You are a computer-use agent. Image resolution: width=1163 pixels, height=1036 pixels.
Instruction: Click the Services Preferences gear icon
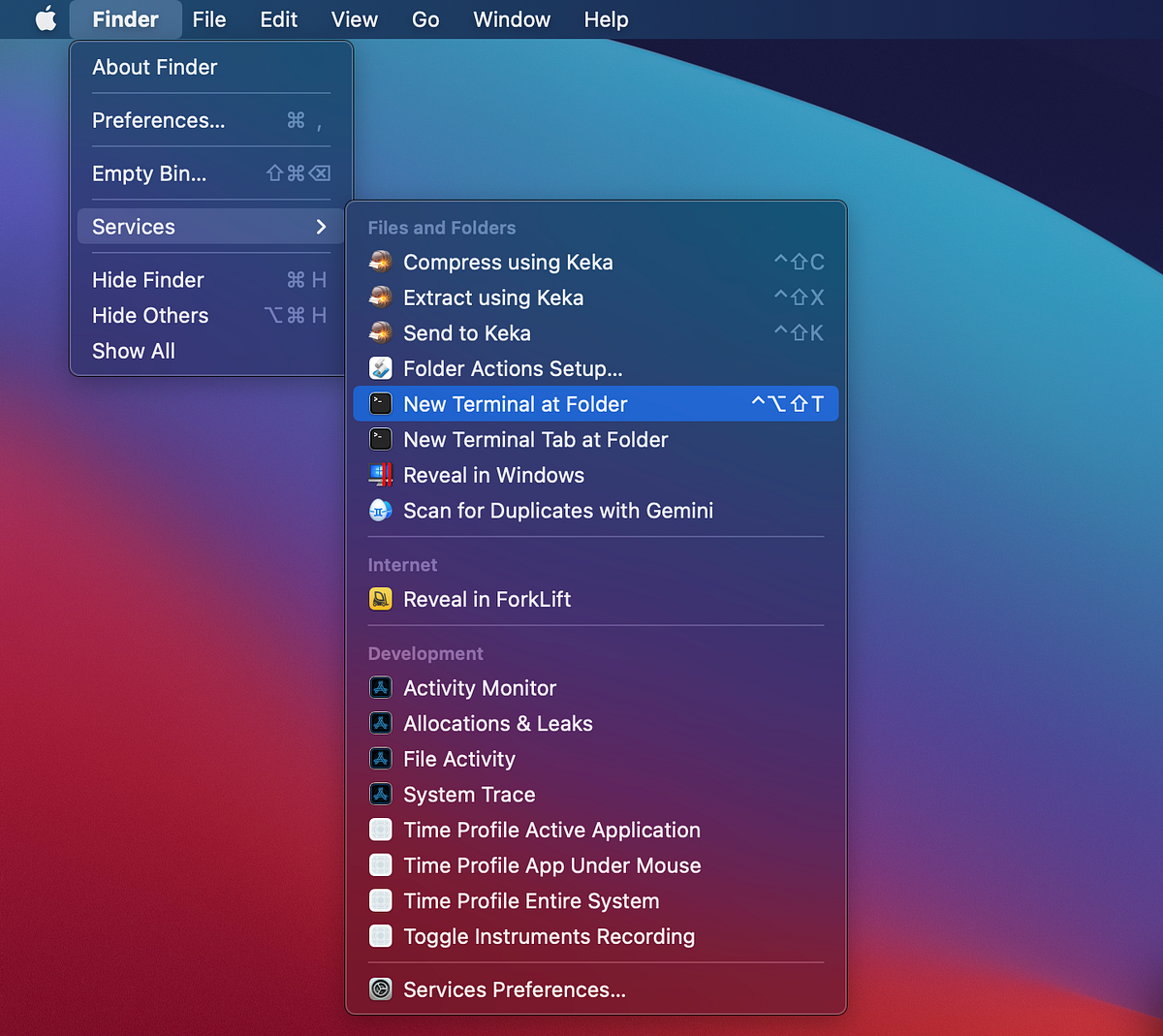pos(381,989)
